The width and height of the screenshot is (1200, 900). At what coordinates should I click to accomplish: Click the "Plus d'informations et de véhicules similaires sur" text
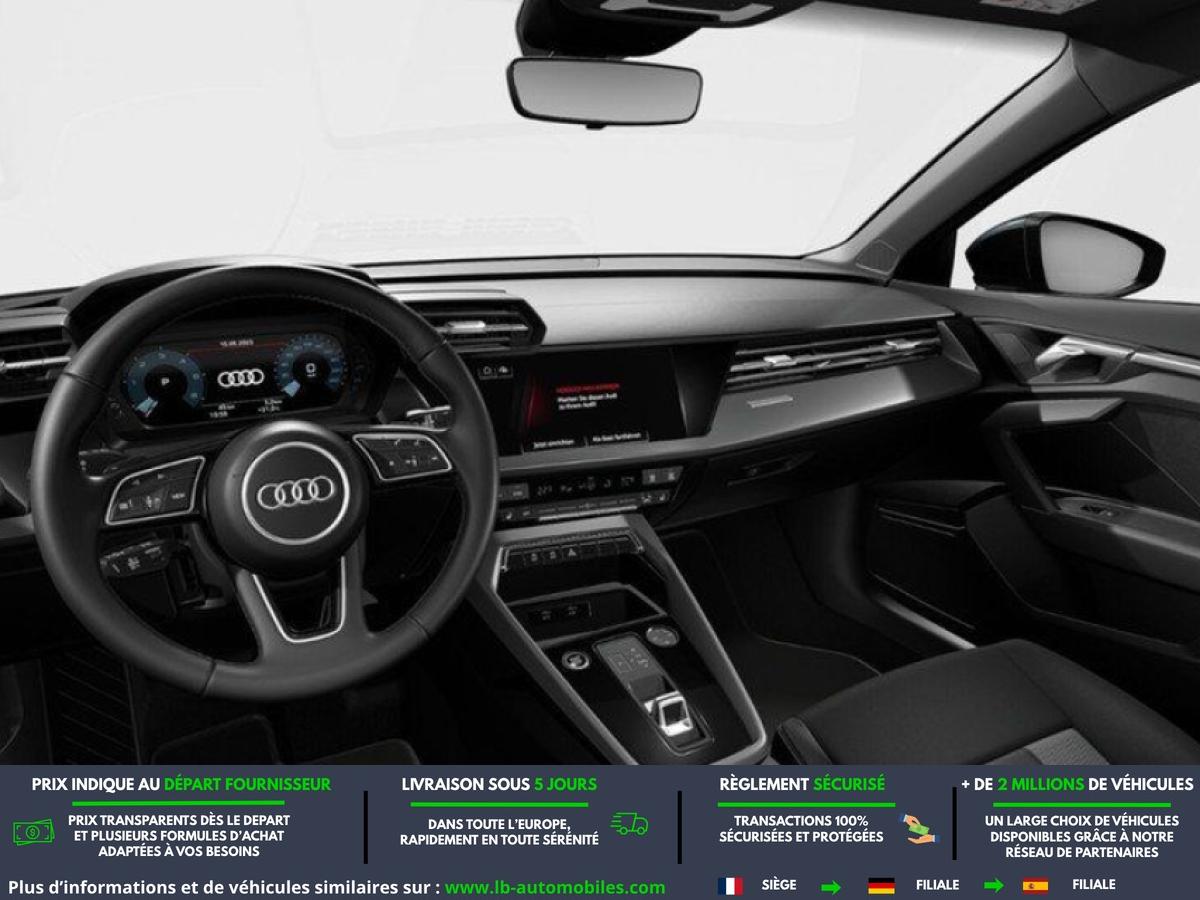(x=224, y=887)
